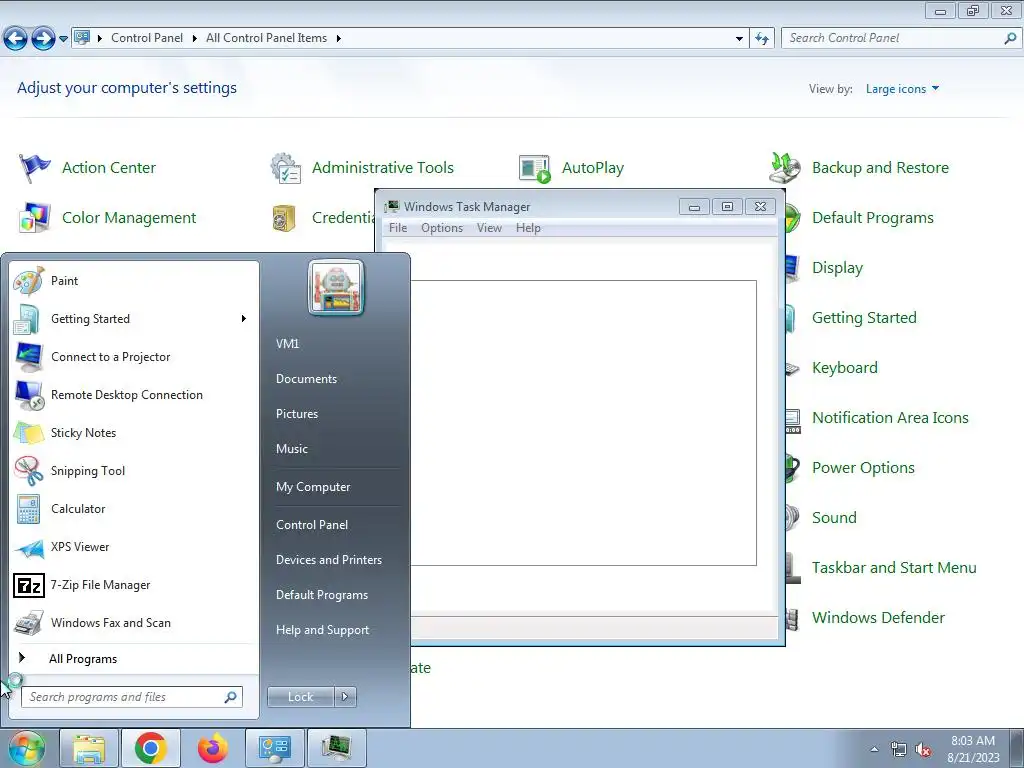
Task: Click the Lock button
Action: point(300,697)
